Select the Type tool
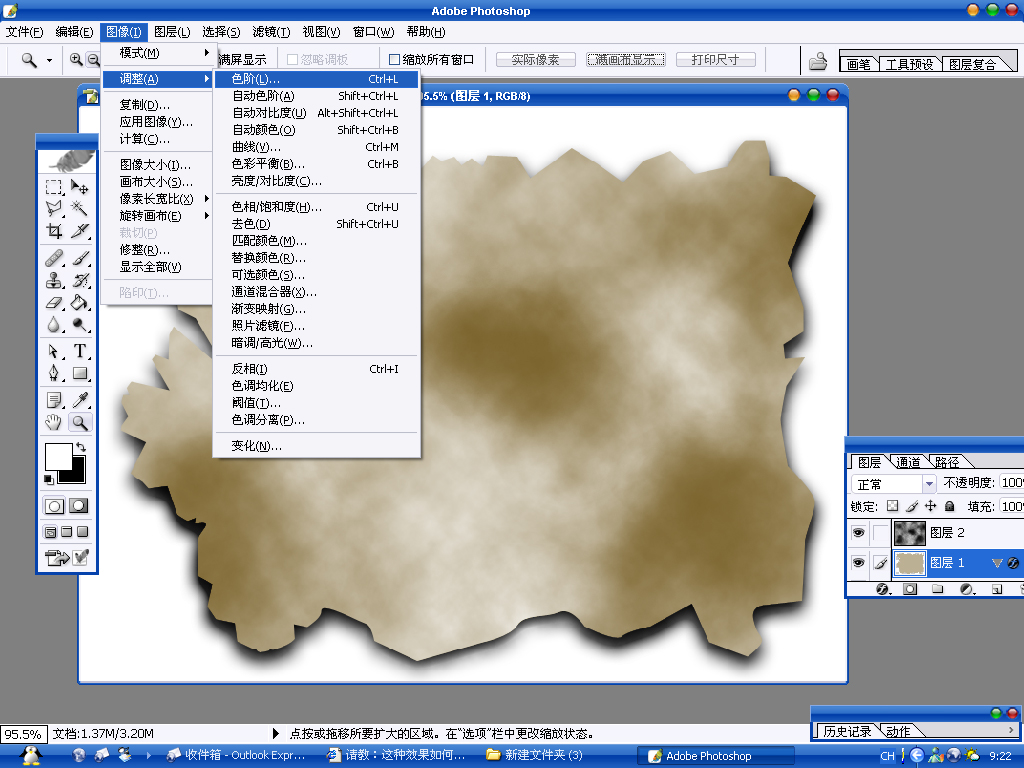The width and height of the screenshot is (1024, 768). [x=80, y=351]
